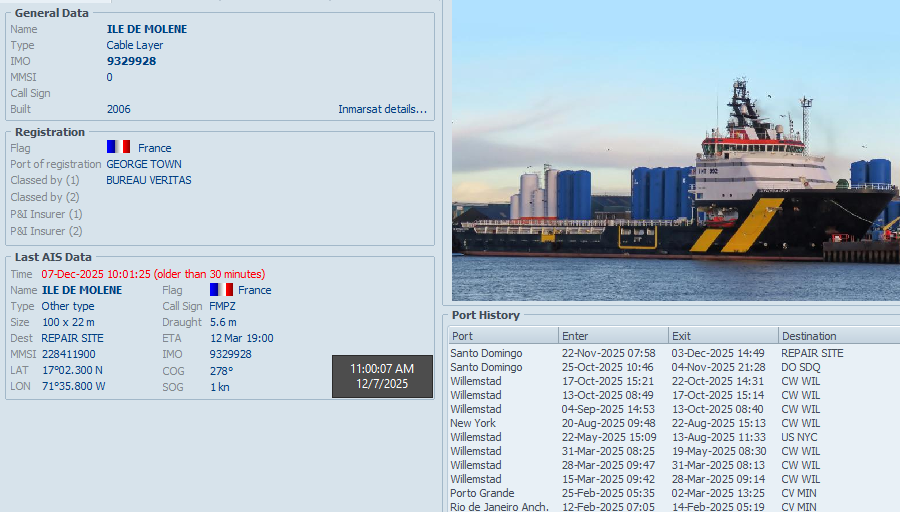Select the Willemstad row entered 13-Oct-2025
Viewport: 900px width, 512px height.
tap(674, 395)
